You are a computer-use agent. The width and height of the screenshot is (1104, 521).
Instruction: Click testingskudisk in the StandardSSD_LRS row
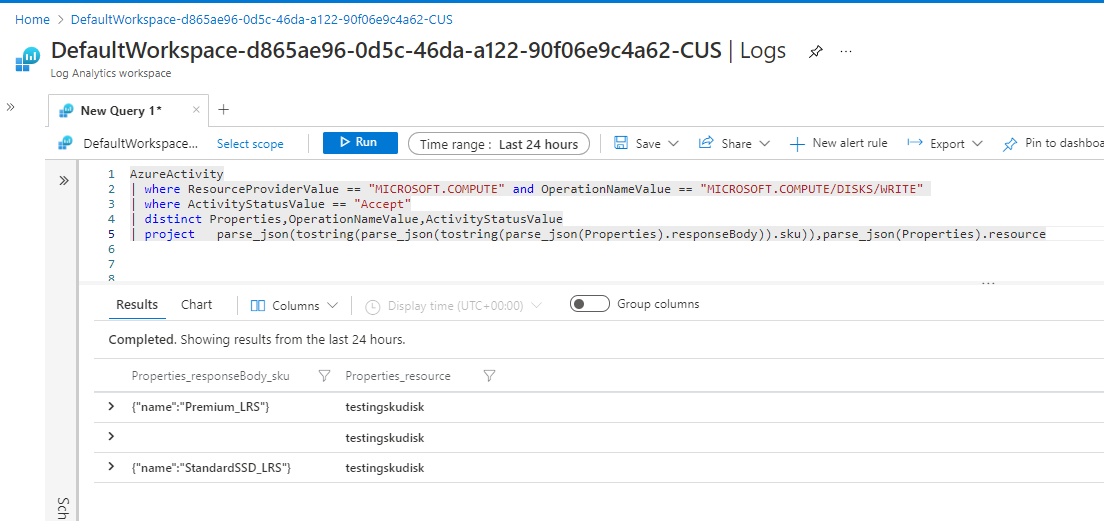pos(385,467)
